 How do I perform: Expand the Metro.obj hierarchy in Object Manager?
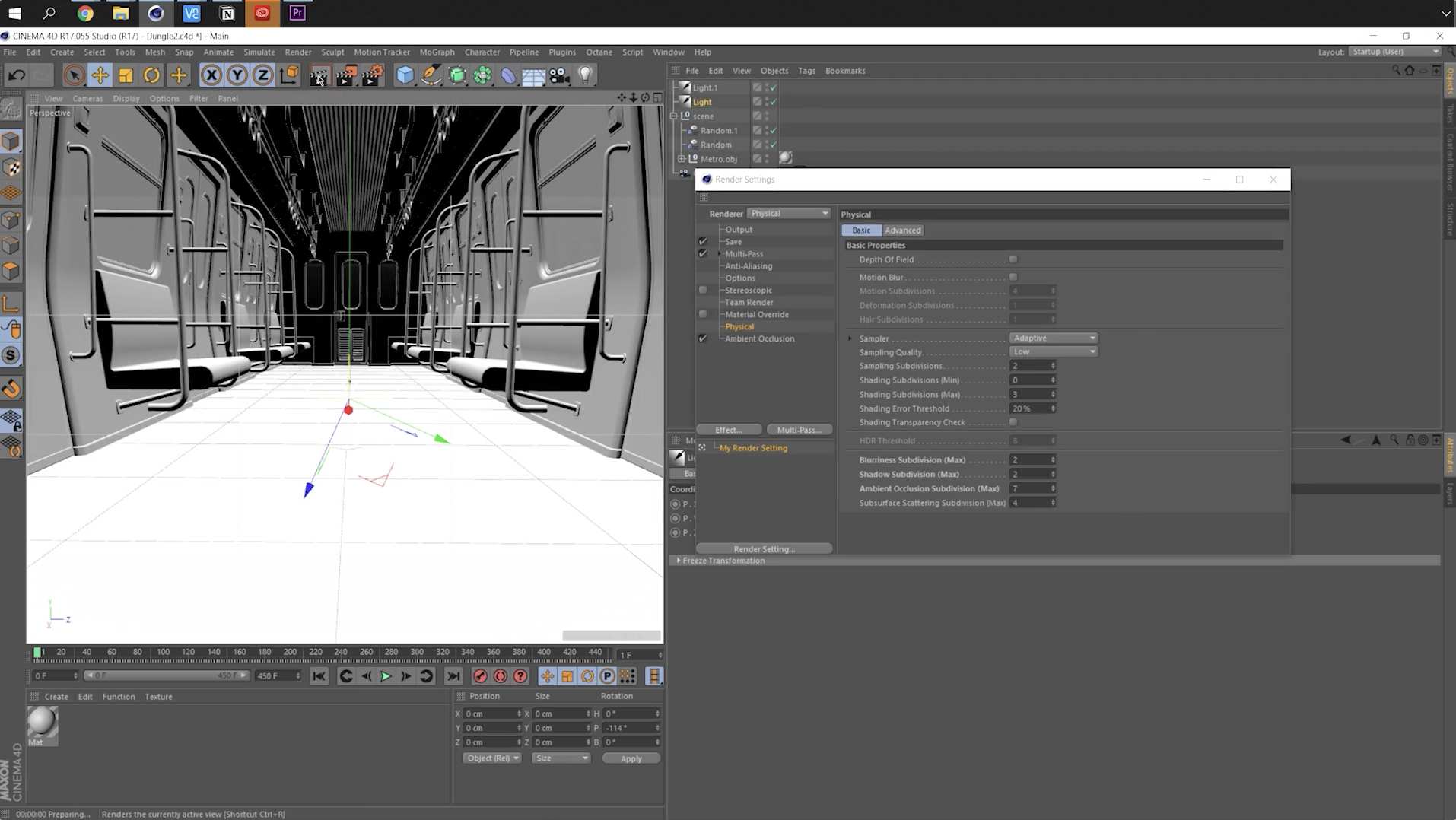(682, 158)
